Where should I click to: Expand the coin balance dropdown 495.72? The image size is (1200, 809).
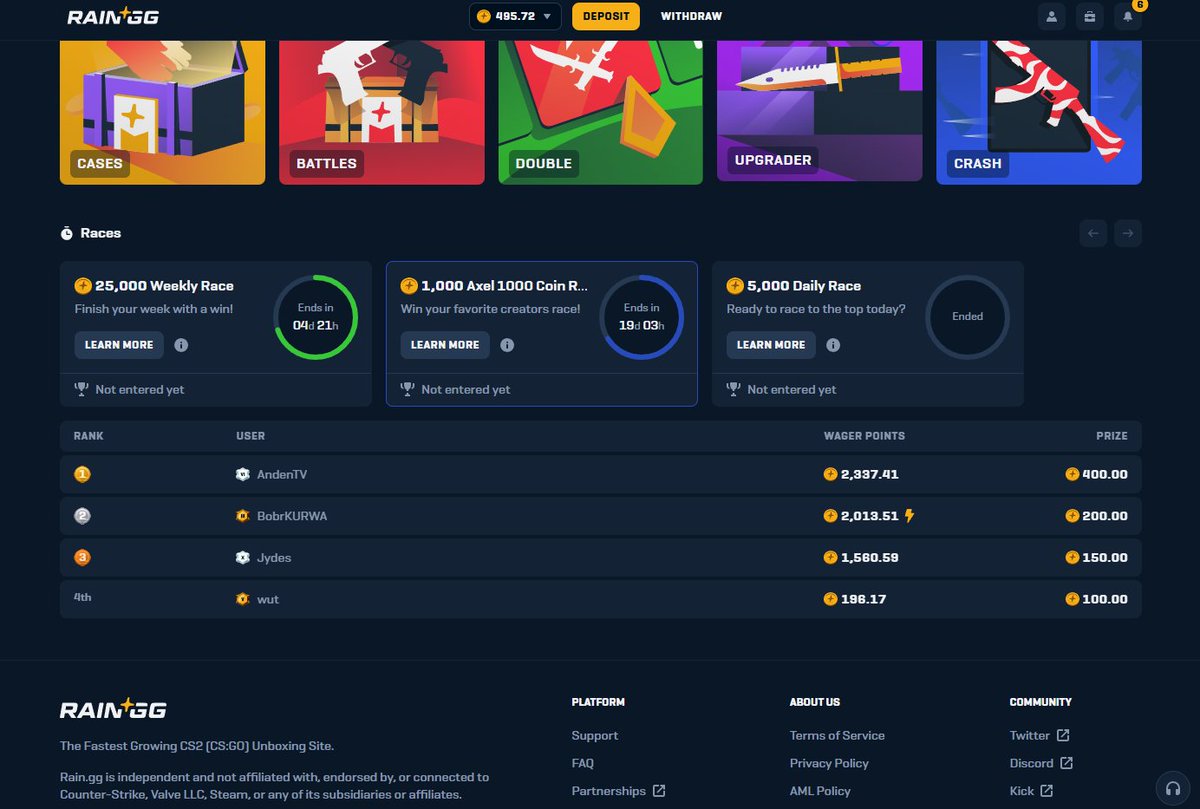coord(516,17)
